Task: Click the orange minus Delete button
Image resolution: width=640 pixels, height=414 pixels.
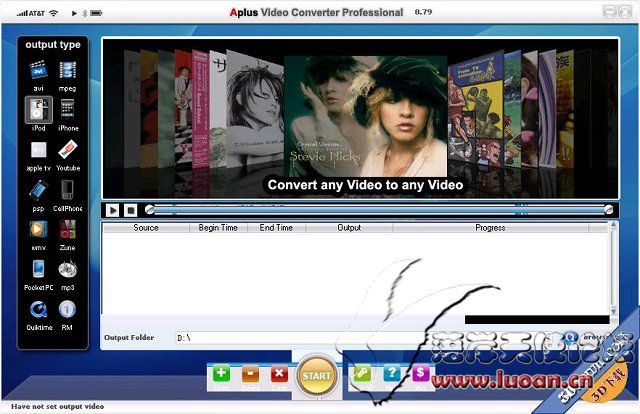Action: [x=250, y=374]
